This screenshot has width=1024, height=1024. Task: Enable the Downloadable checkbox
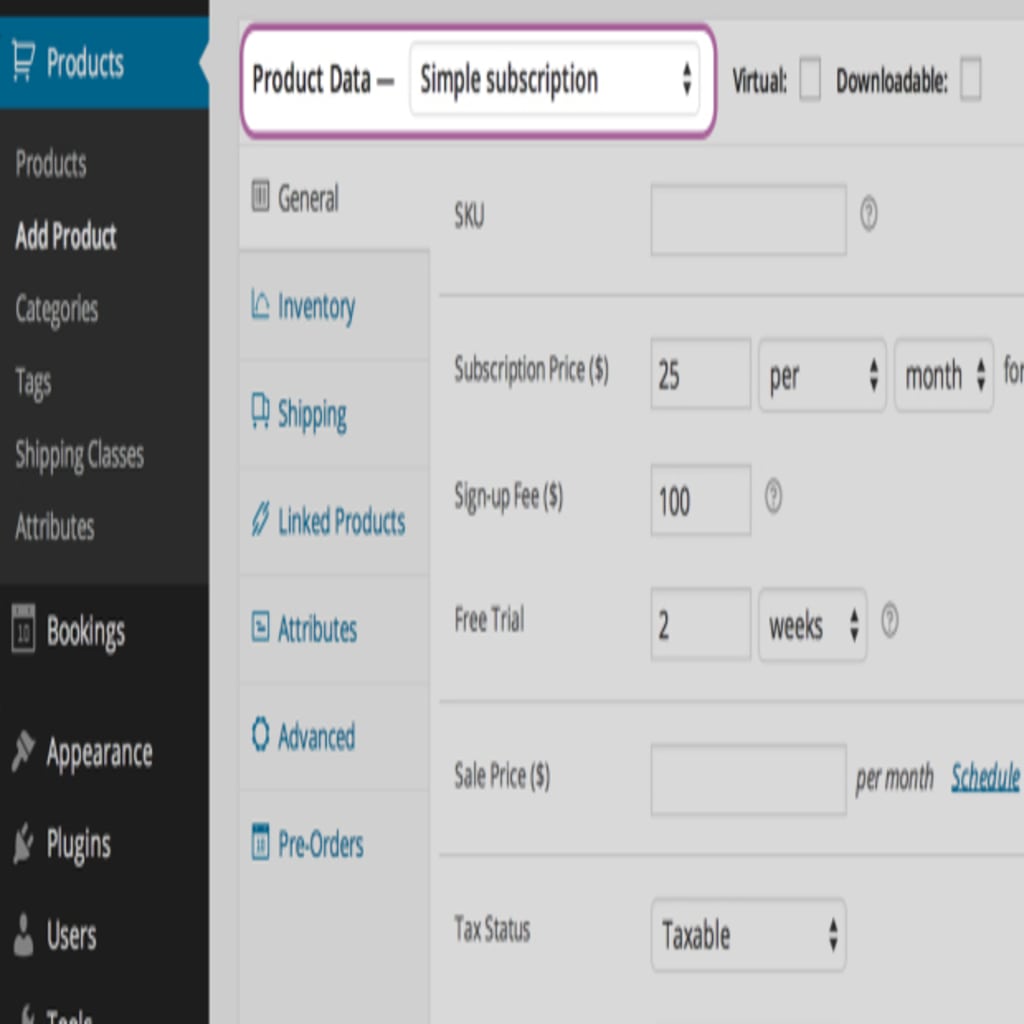[970, 80]
